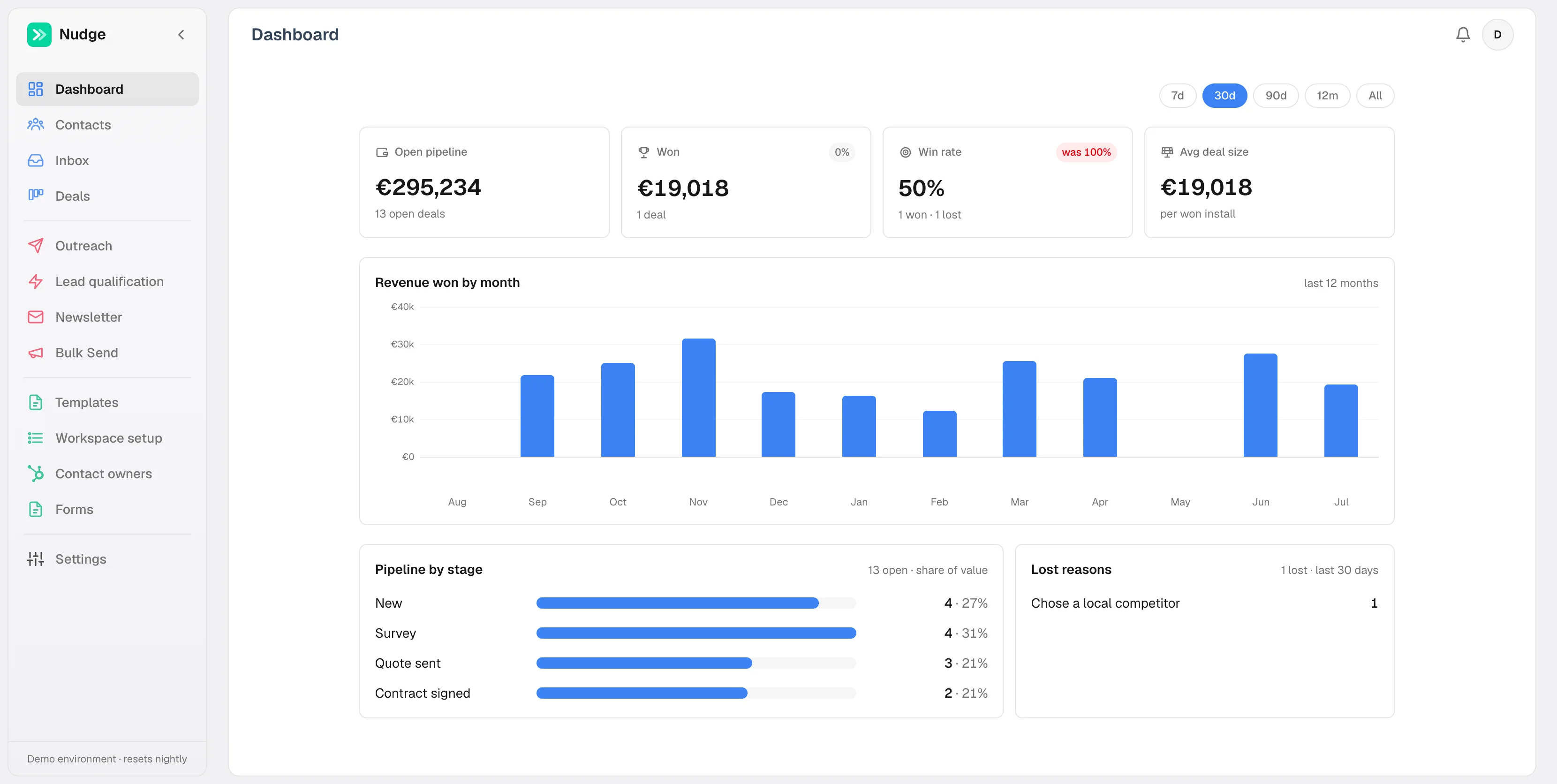The width and height of the screenshot is (1557, 784).
Task: Select the All time range
Action: pos(1375,96)
